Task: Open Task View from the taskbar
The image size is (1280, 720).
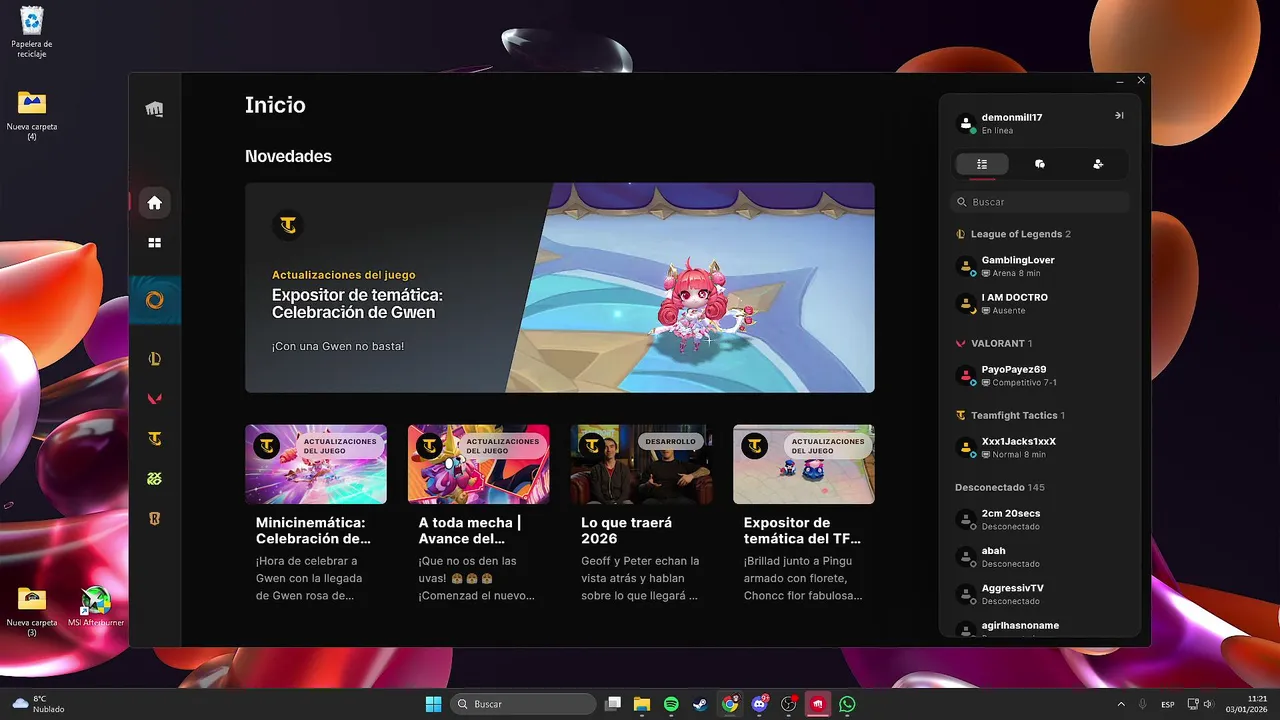Action: pos(614,704)
